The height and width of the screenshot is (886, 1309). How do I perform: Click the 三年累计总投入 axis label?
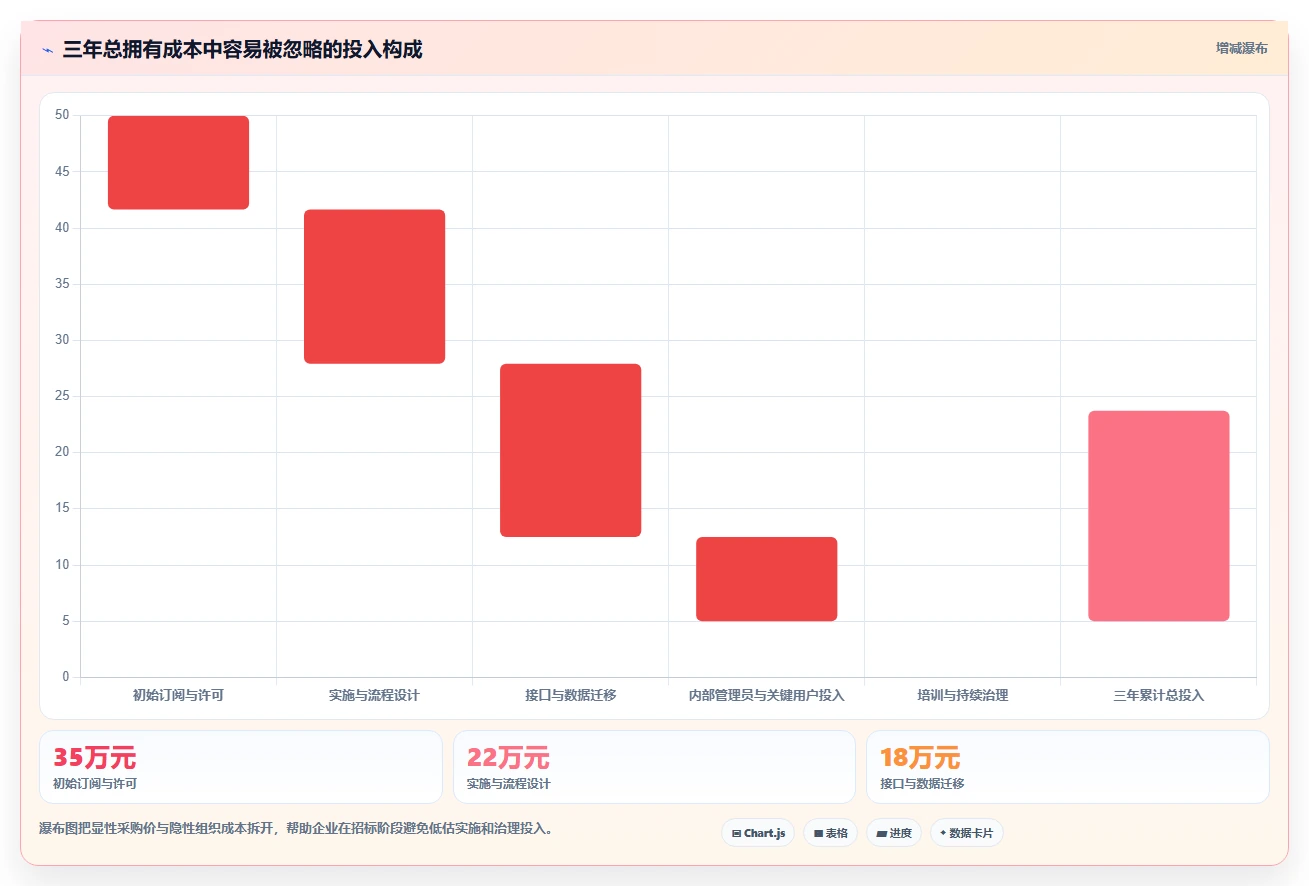[x=1159, y=695]
